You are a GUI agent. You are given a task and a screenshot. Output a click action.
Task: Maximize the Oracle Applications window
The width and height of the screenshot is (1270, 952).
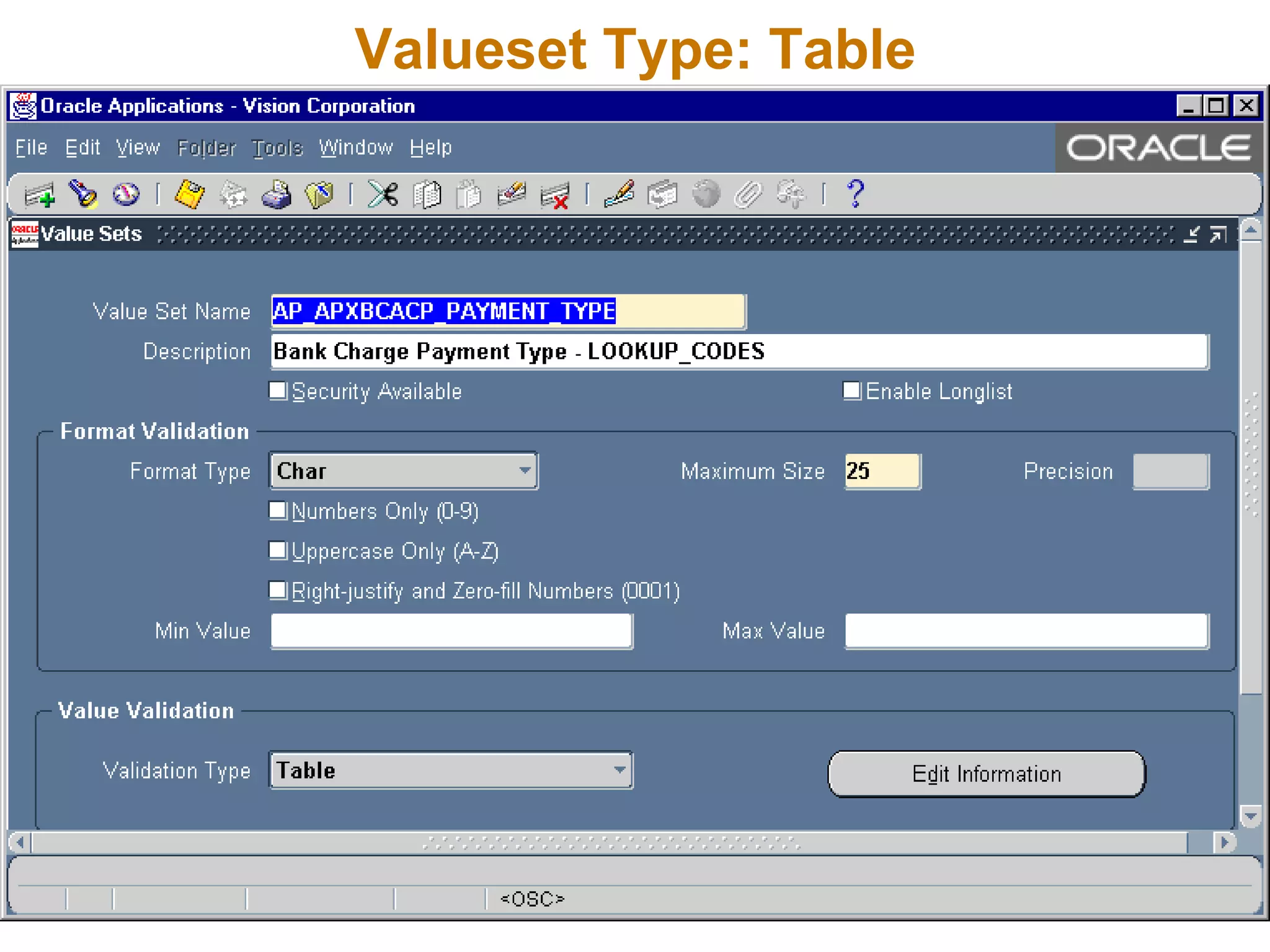click(1216, 106)
